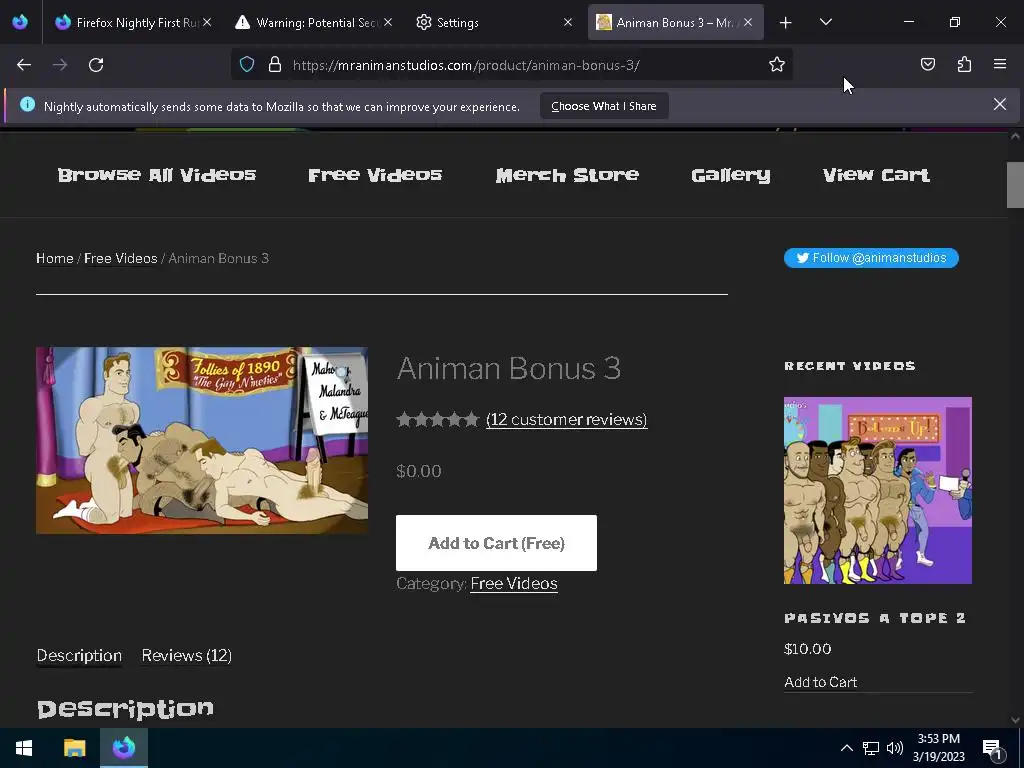This screenshot has width=1024, height=768.
Task: Switch to the Description tab
Action: [79, 655]
